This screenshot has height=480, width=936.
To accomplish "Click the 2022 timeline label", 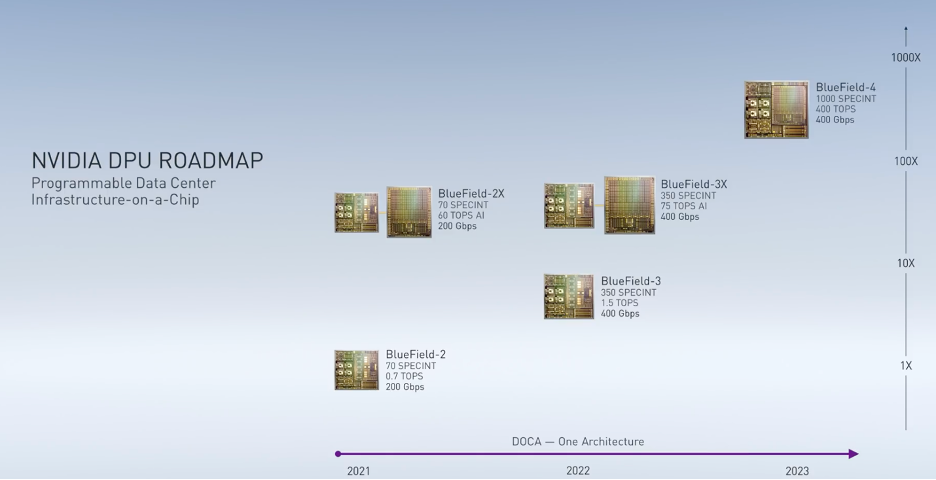I will click(578, 472).
